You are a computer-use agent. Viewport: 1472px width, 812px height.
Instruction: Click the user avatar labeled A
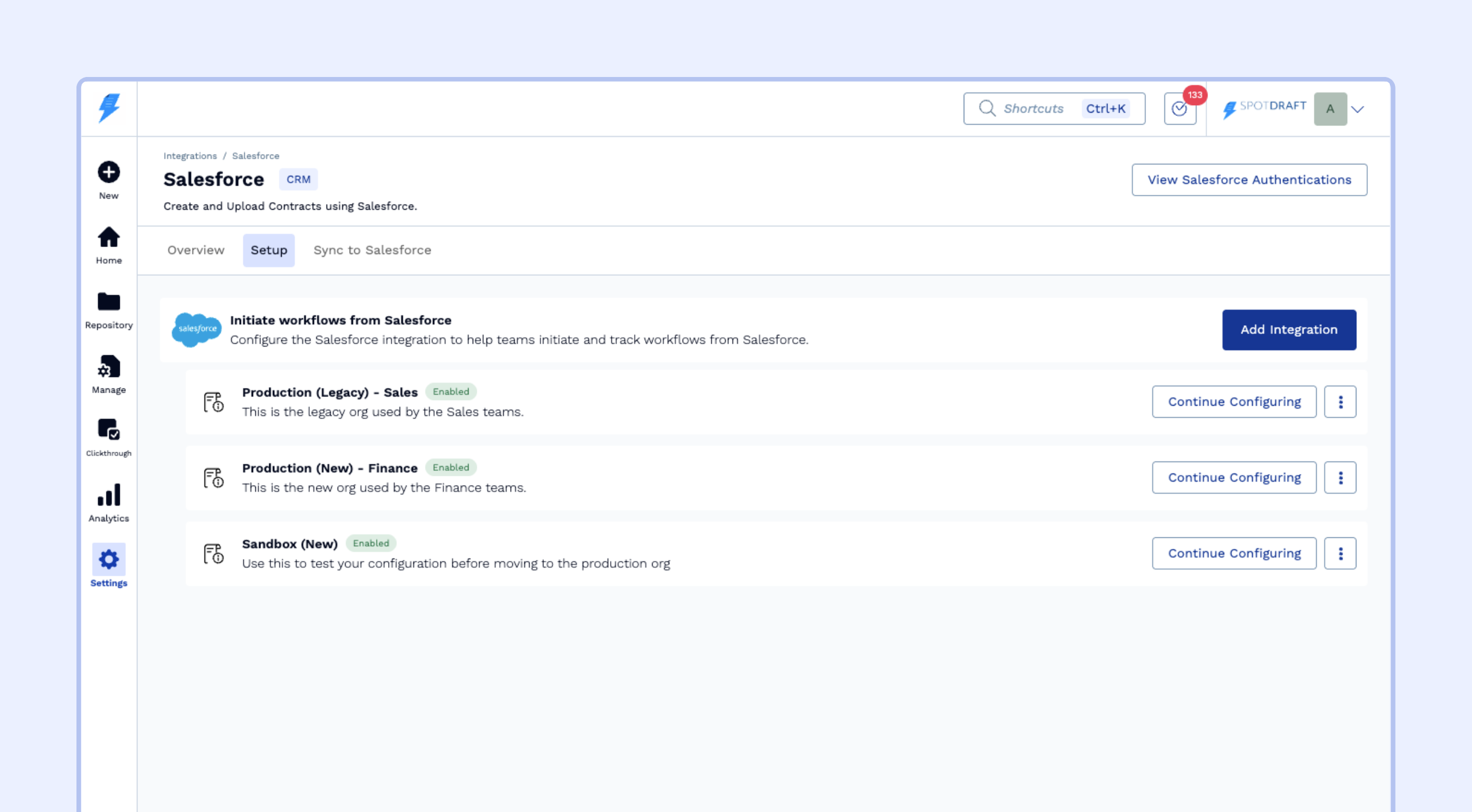[x=1330, y=109]
